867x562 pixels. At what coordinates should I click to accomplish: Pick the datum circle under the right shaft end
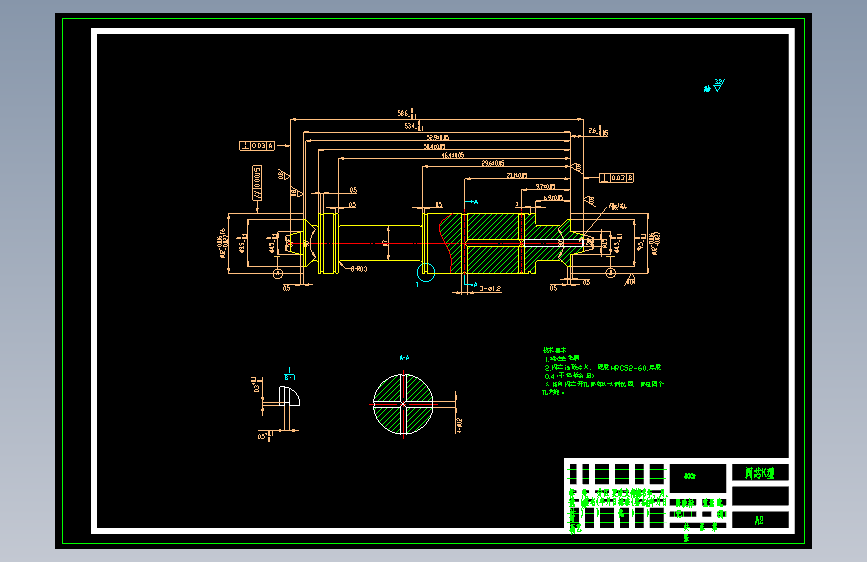[610, 273]
